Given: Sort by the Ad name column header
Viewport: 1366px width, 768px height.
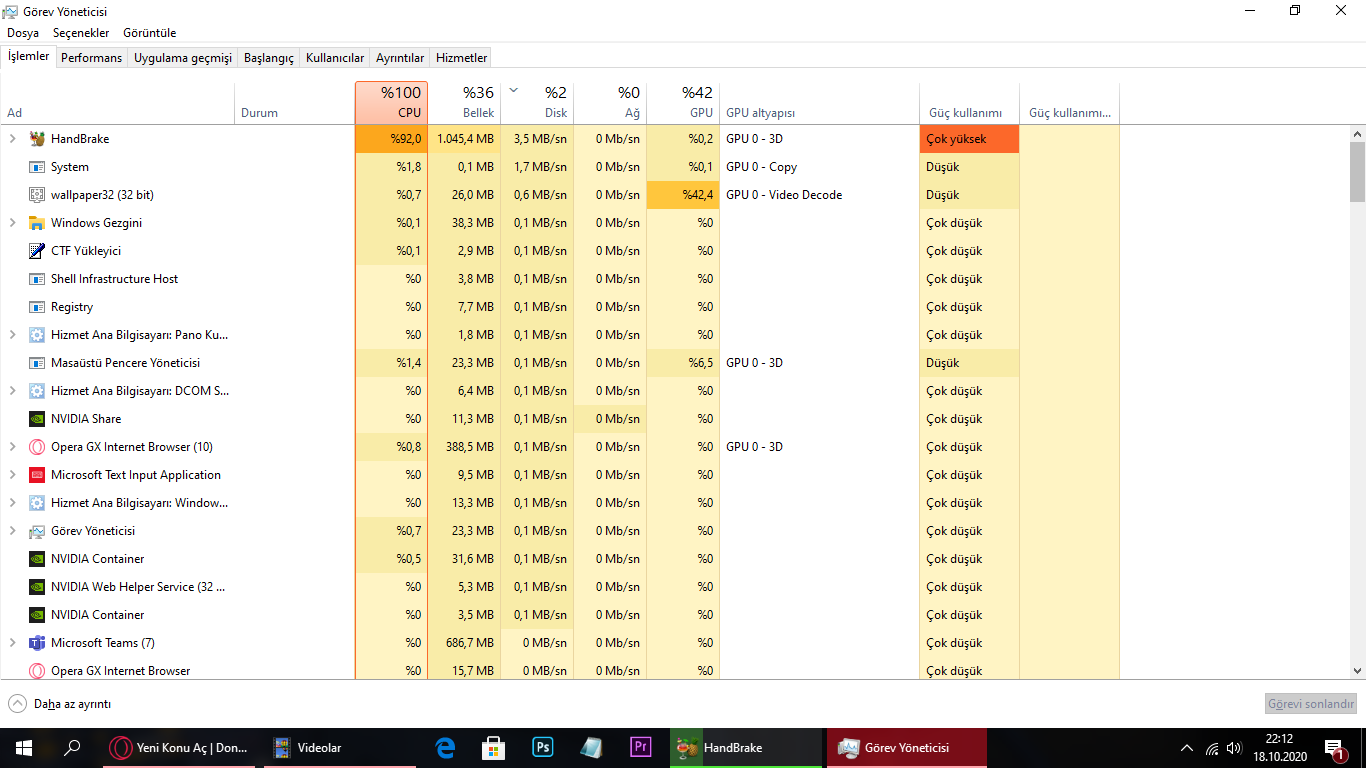Looking at the screenshot, I should (118, 103).
